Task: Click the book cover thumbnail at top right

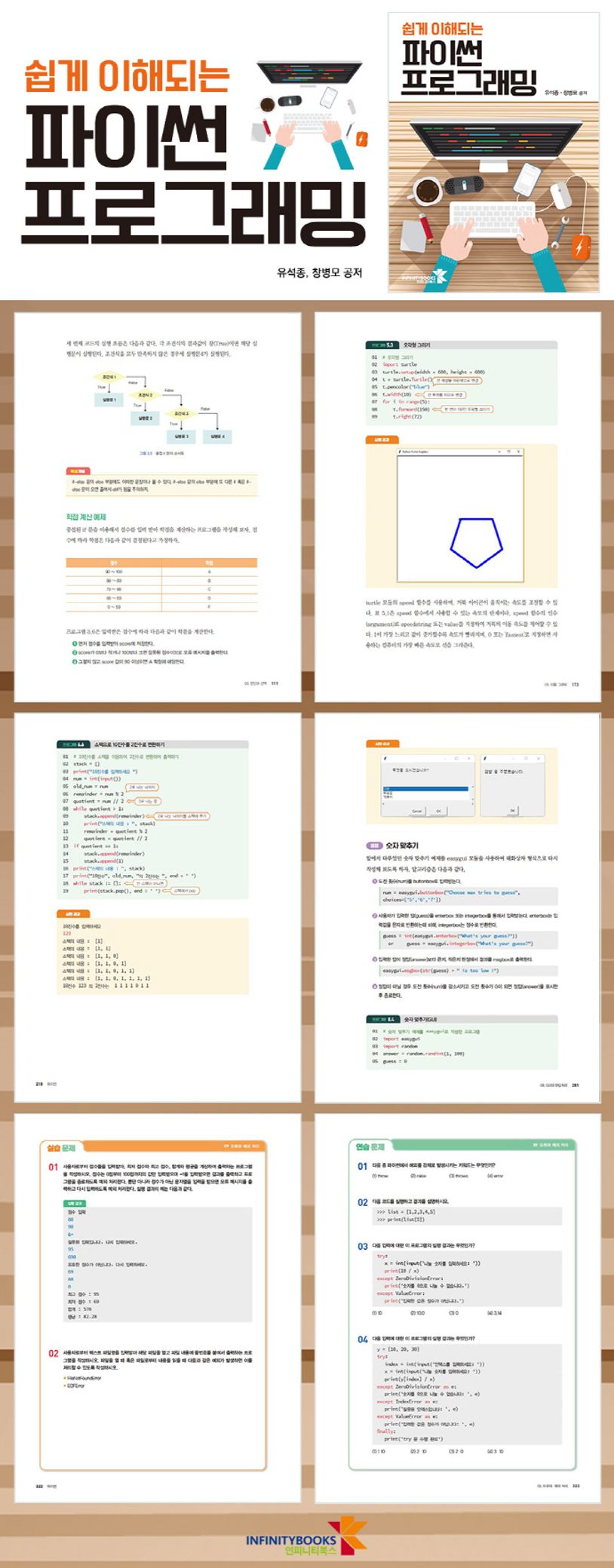Action: click(x=493, y=152)
